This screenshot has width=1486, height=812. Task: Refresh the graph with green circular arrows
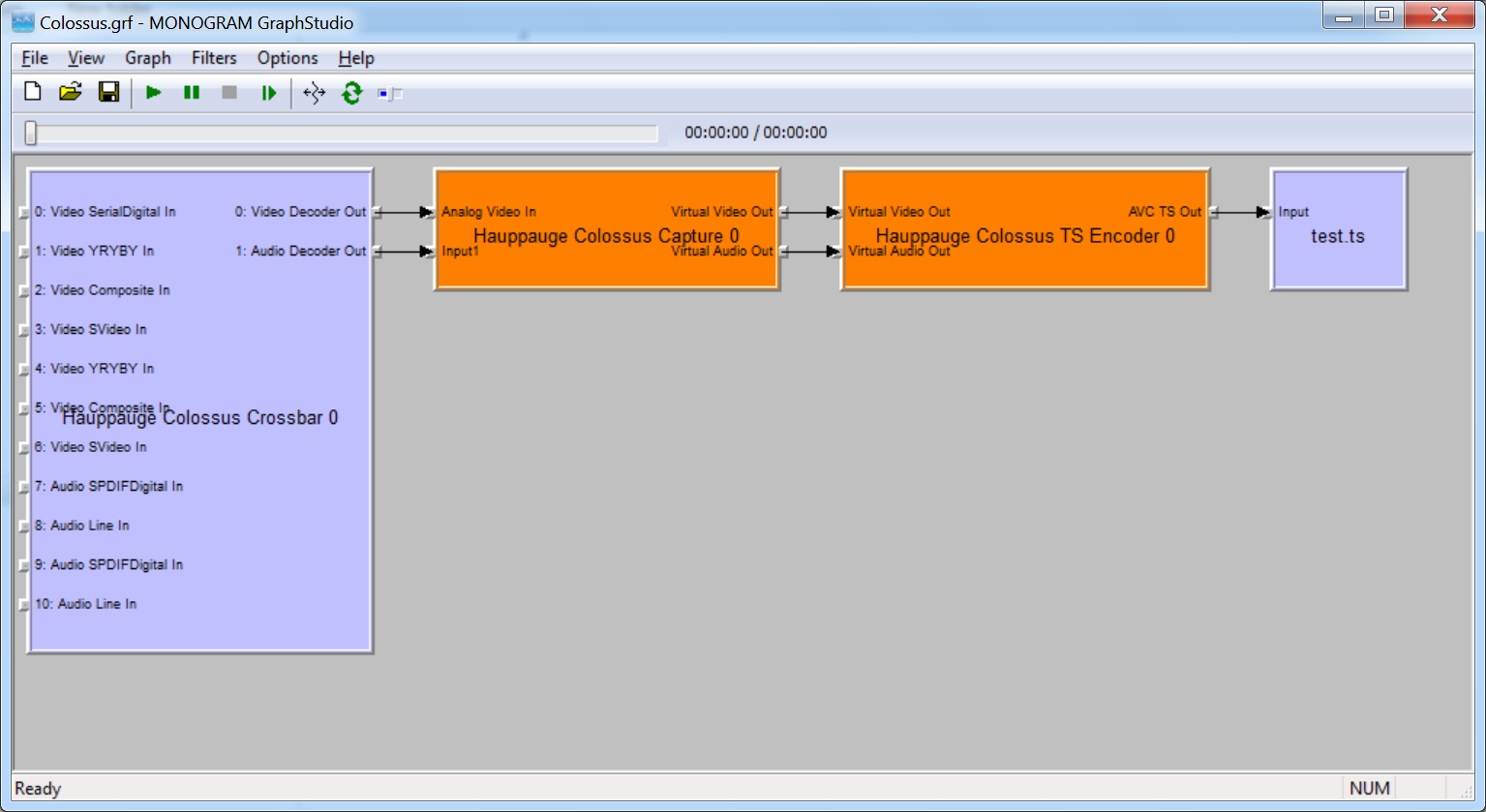(x=351, y=93)
